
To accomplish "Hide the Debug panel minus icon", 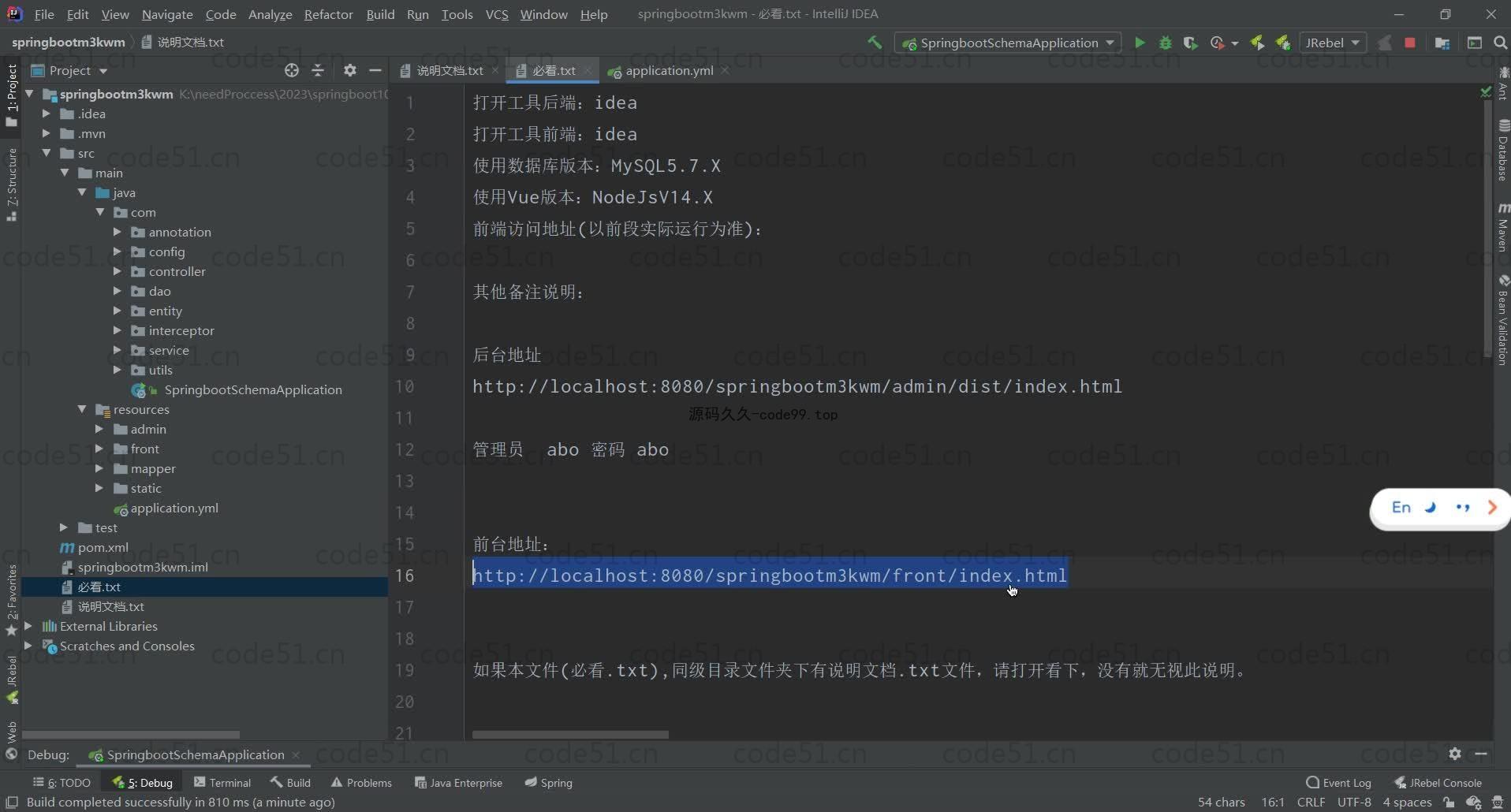I will pyautogui.click(x=1481, y=754).
